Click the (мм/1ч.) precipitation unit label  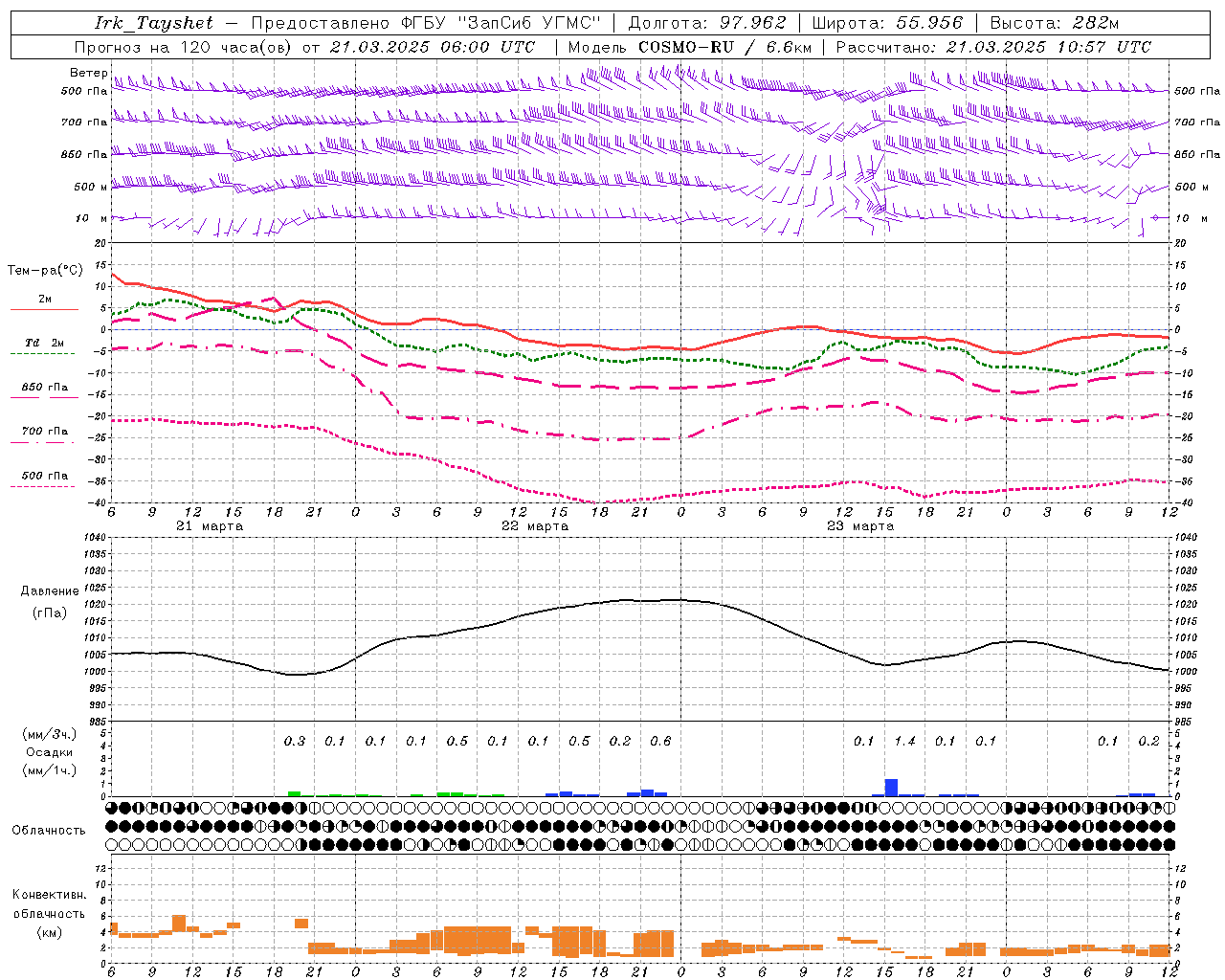click(48, 770)
